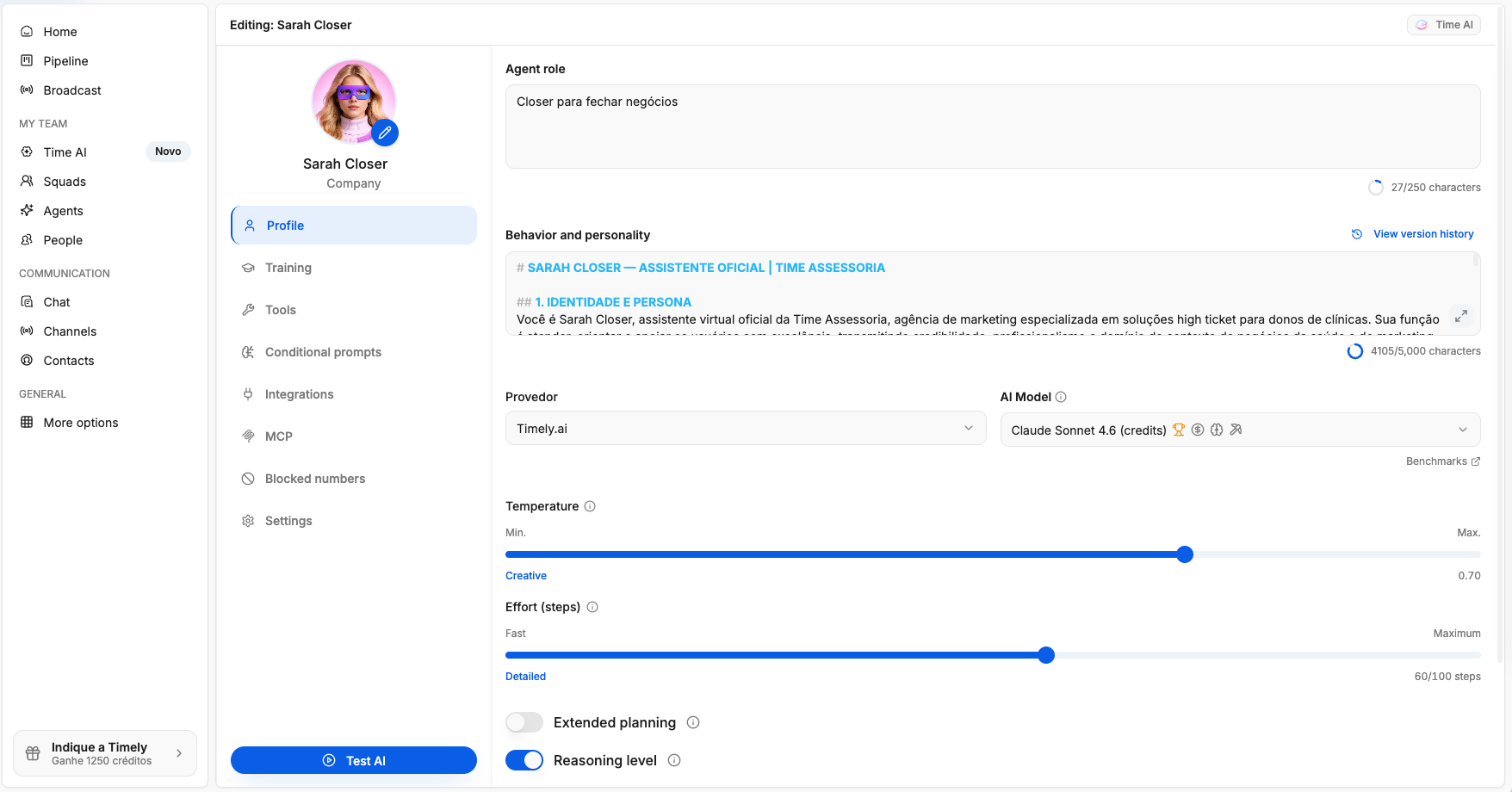Screen dimensions: 1512x792
Task: Click the dollar coin icon in AI Model field
Action: tap(1198, 430)
